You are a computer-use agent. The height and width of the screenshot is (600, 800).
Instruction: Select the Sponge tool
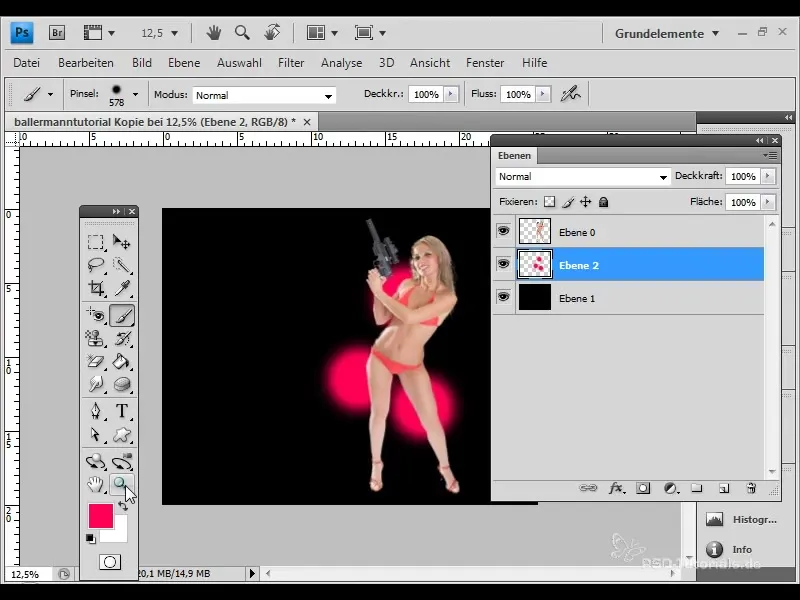[121, 384]
